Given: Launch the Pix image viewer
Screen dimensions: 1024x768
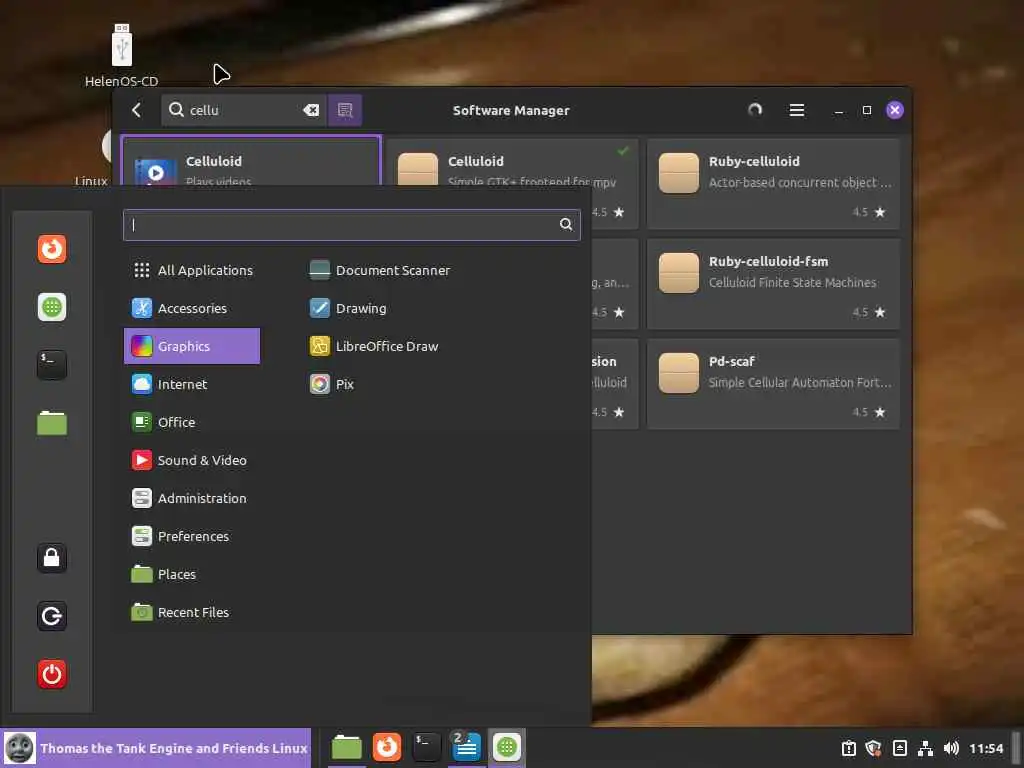Looking at the screenshot, I should pos(332,384).
